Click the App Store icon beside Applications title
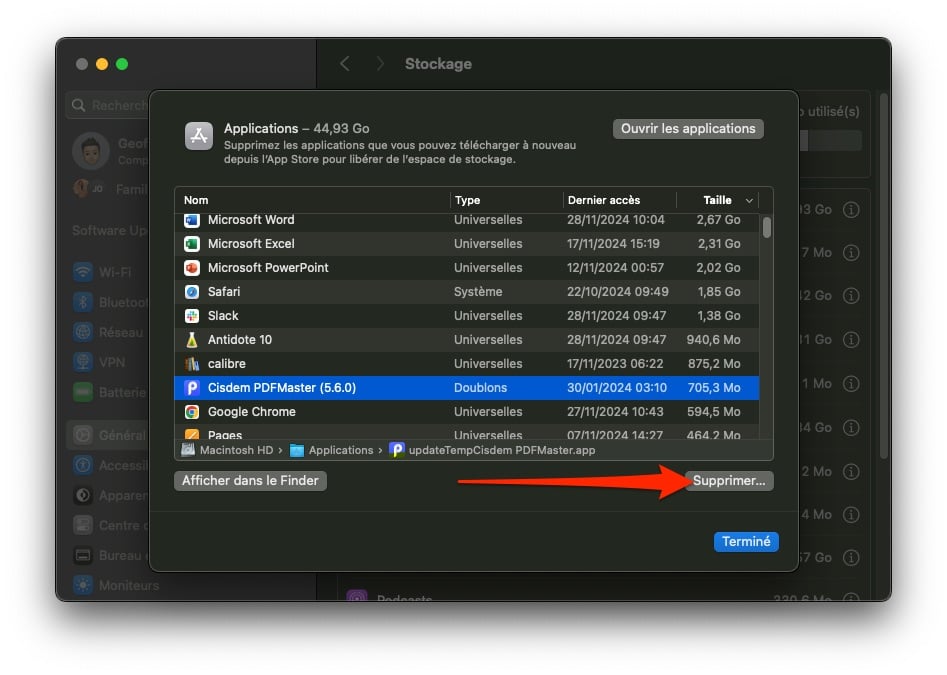 pyautogui.click(x=199, y=136)
